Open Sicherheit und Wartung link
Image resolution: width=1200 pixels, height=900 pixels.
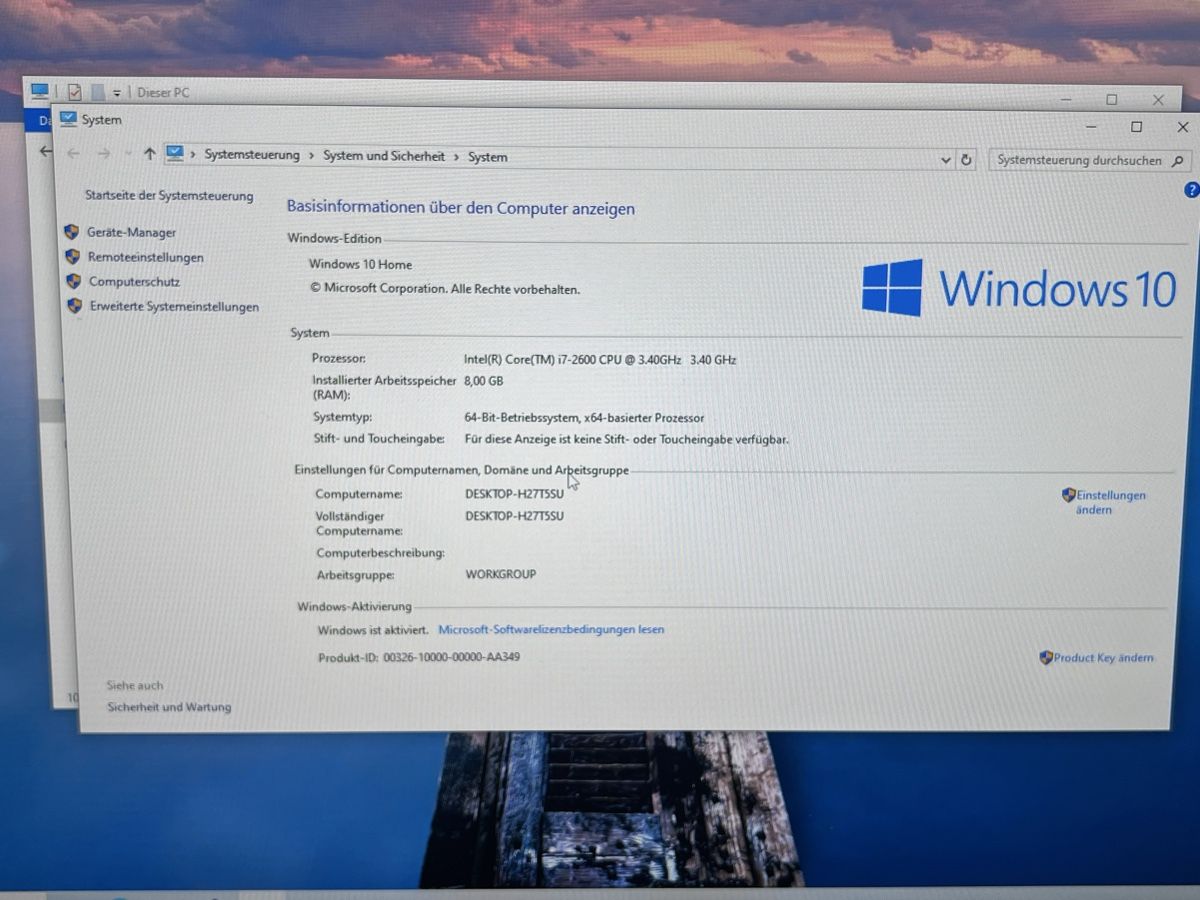169,707
